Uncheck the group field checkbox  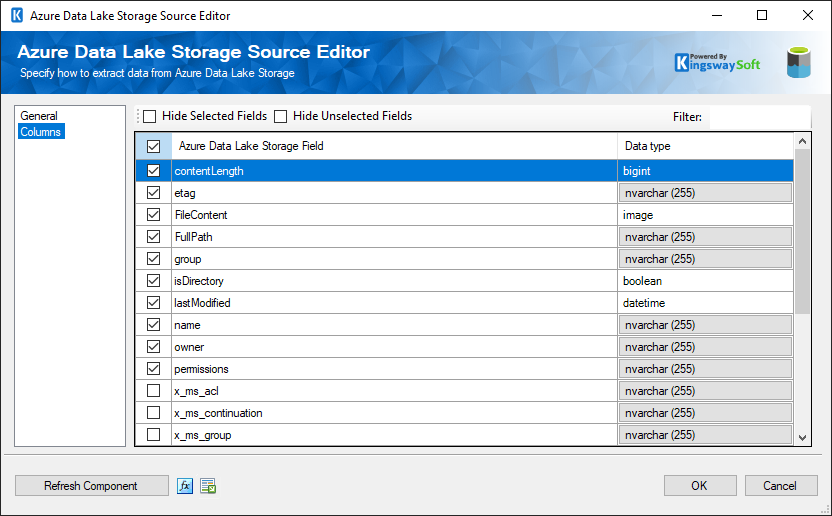[x=153, y=259]
